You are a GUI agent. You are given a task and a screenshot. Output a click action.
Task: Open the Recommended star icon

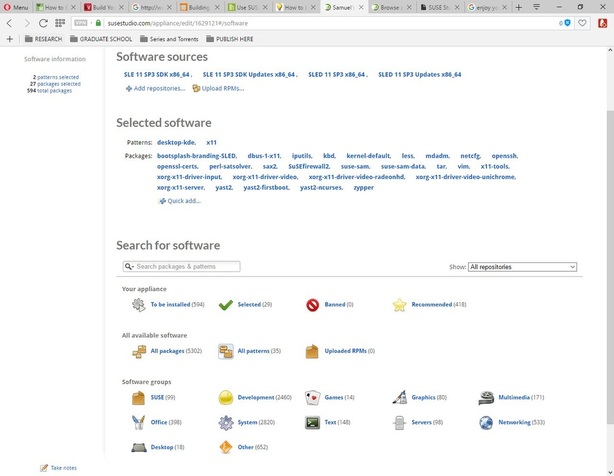click(399, 305)
